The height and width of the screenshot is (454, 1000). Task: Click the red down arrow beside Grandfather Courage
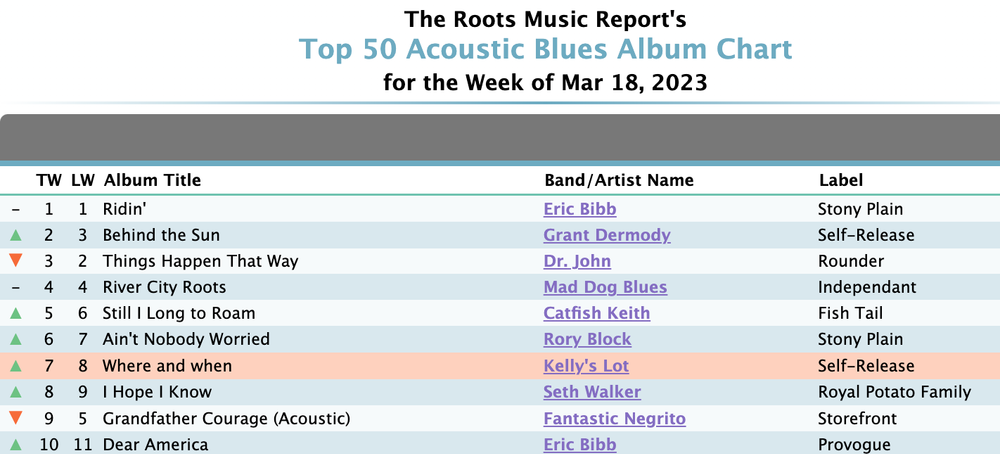(x=16, y=418)
